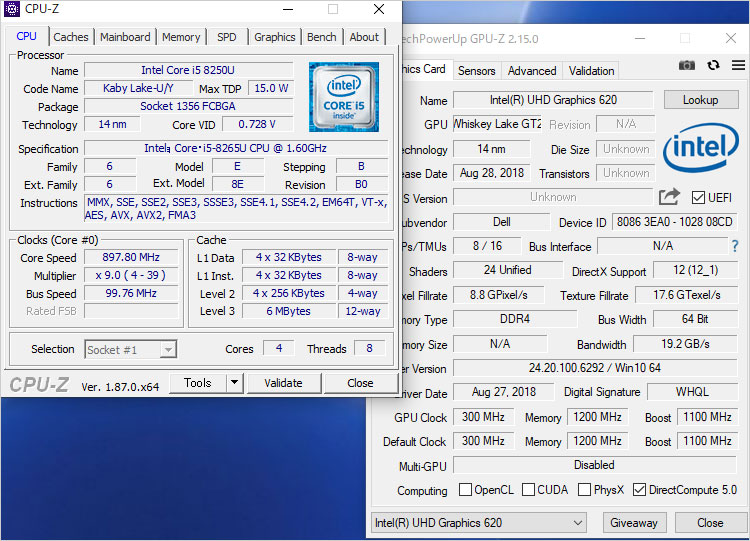Click the Digital Signature value WHQL
The width and height of the screenshot is (750, 541).
[x=692, y=392]
